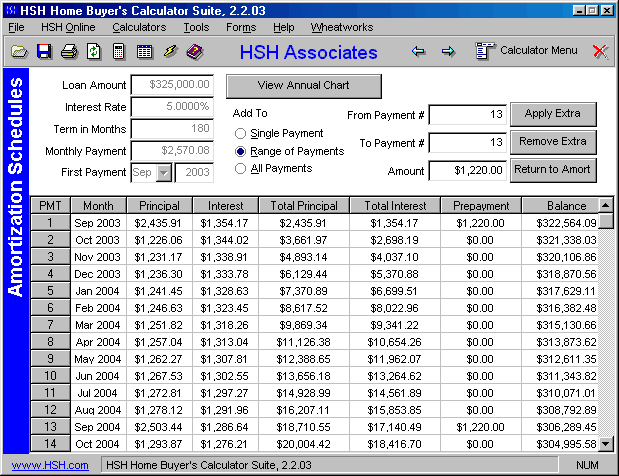This screenshot has height=476, width=619.
Task: Click the Term in Months field
Action: 172,129
